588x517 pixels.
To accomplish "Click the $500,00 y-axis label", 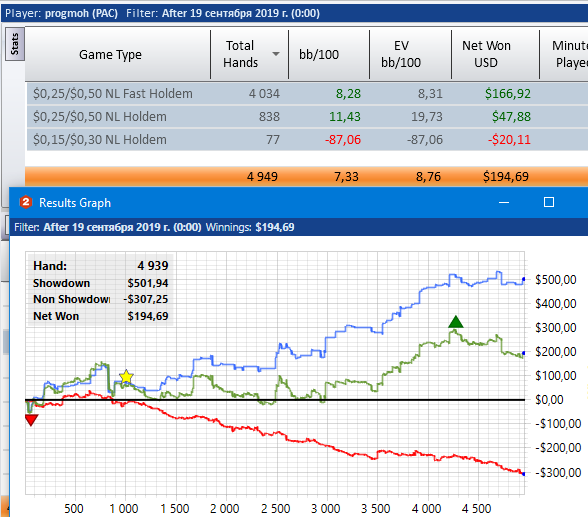I will (x=556, y=280).
